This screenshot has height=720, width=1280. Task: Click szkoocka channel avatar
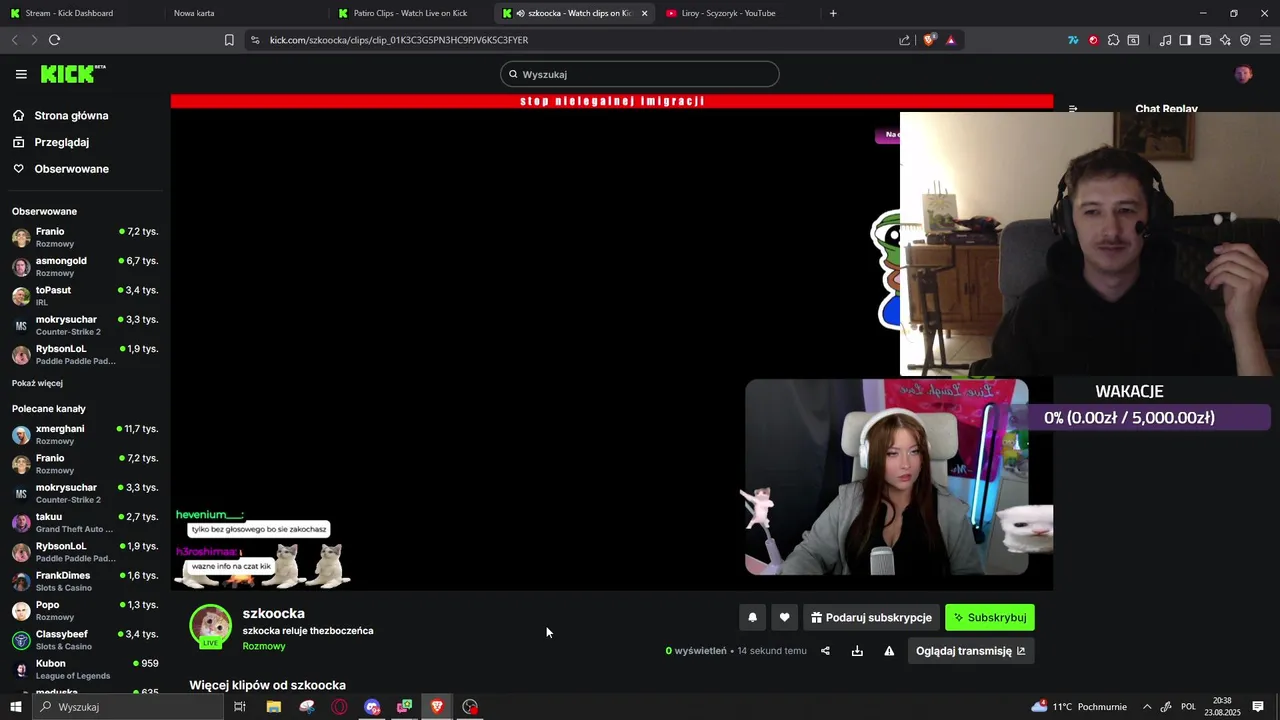210,626
